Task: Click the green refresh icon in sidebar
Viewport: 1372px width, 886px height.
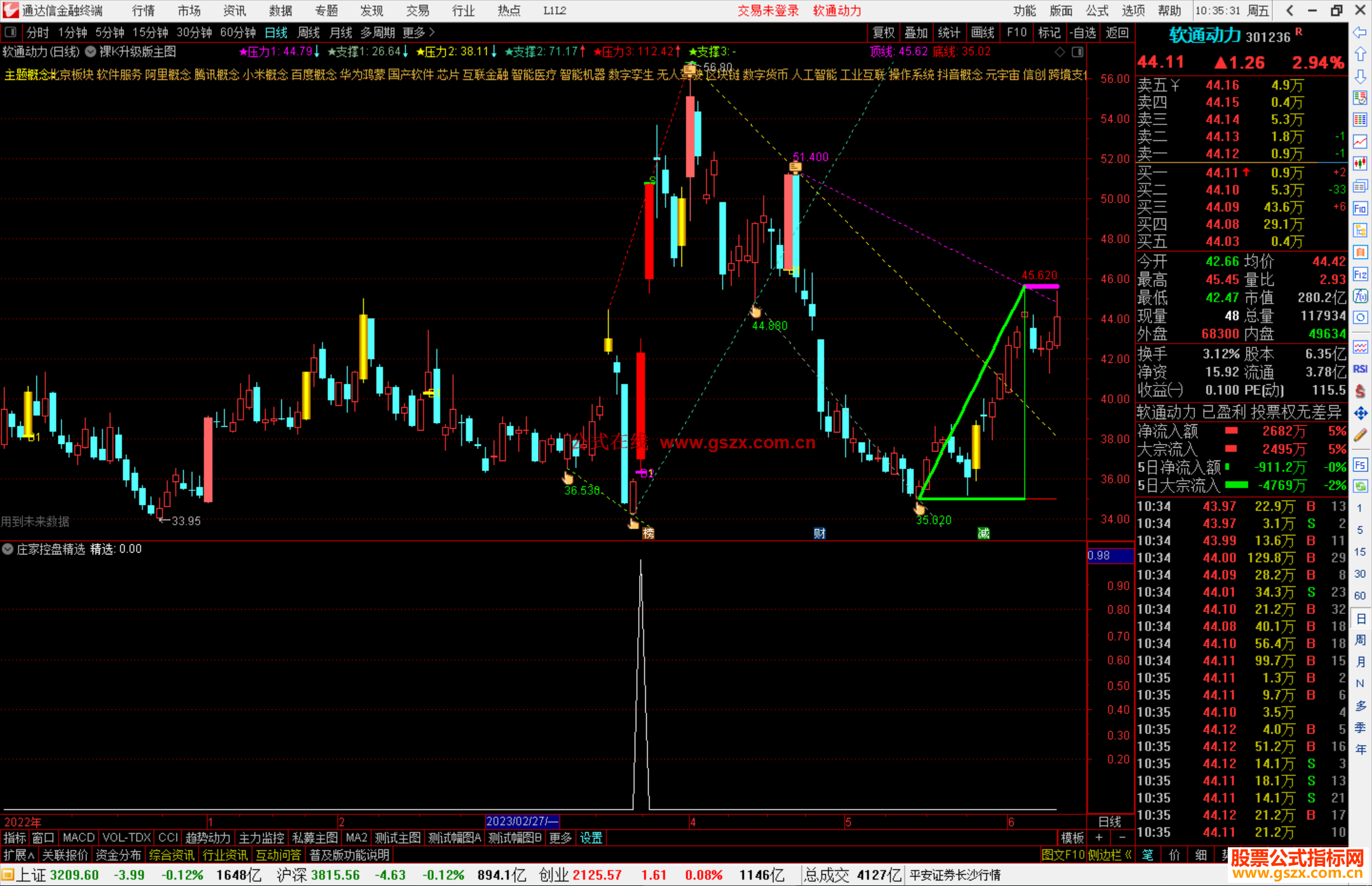Action: pos(1360,487)
